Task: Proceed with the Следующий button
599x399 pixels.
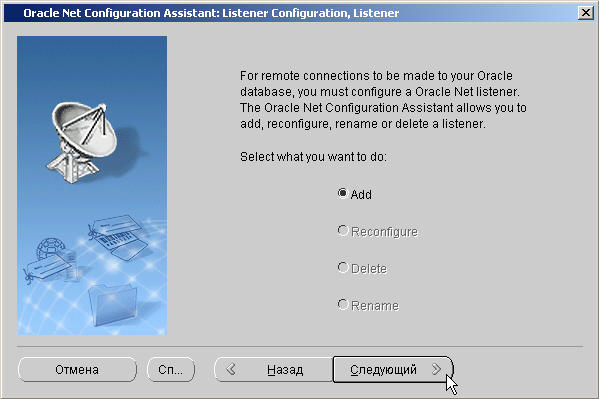Action: [x=393, y=370]
